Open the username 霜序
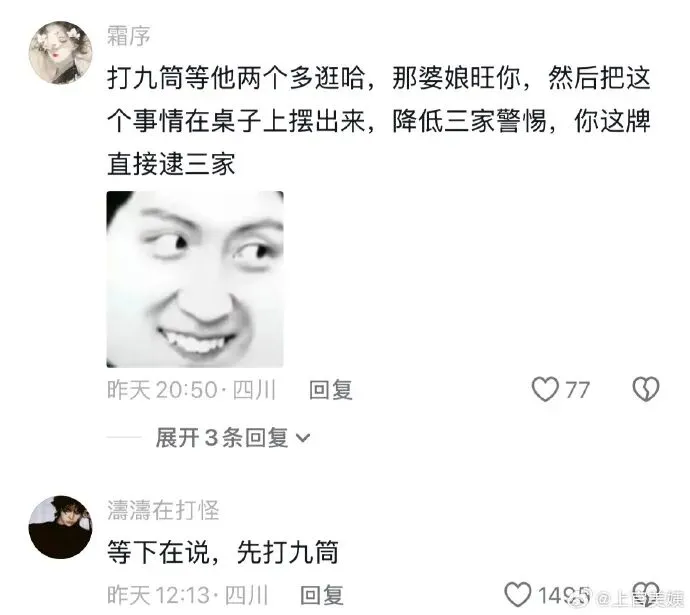This screenshot has height=615, width=690. point(128,36)
